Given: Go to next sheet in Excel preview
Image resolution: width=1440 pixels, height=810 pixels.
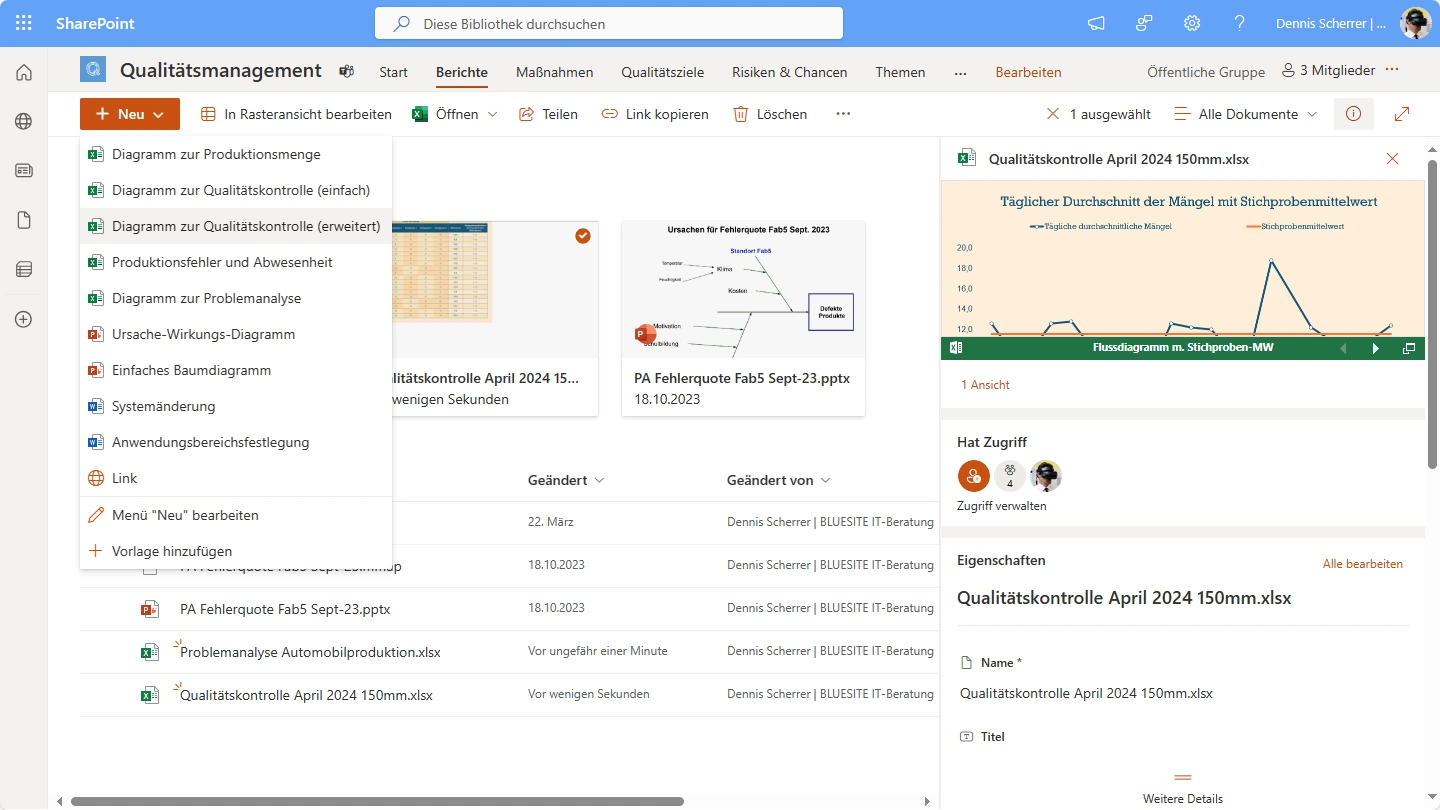Looking at the screenshot, I should point(1376,348).
